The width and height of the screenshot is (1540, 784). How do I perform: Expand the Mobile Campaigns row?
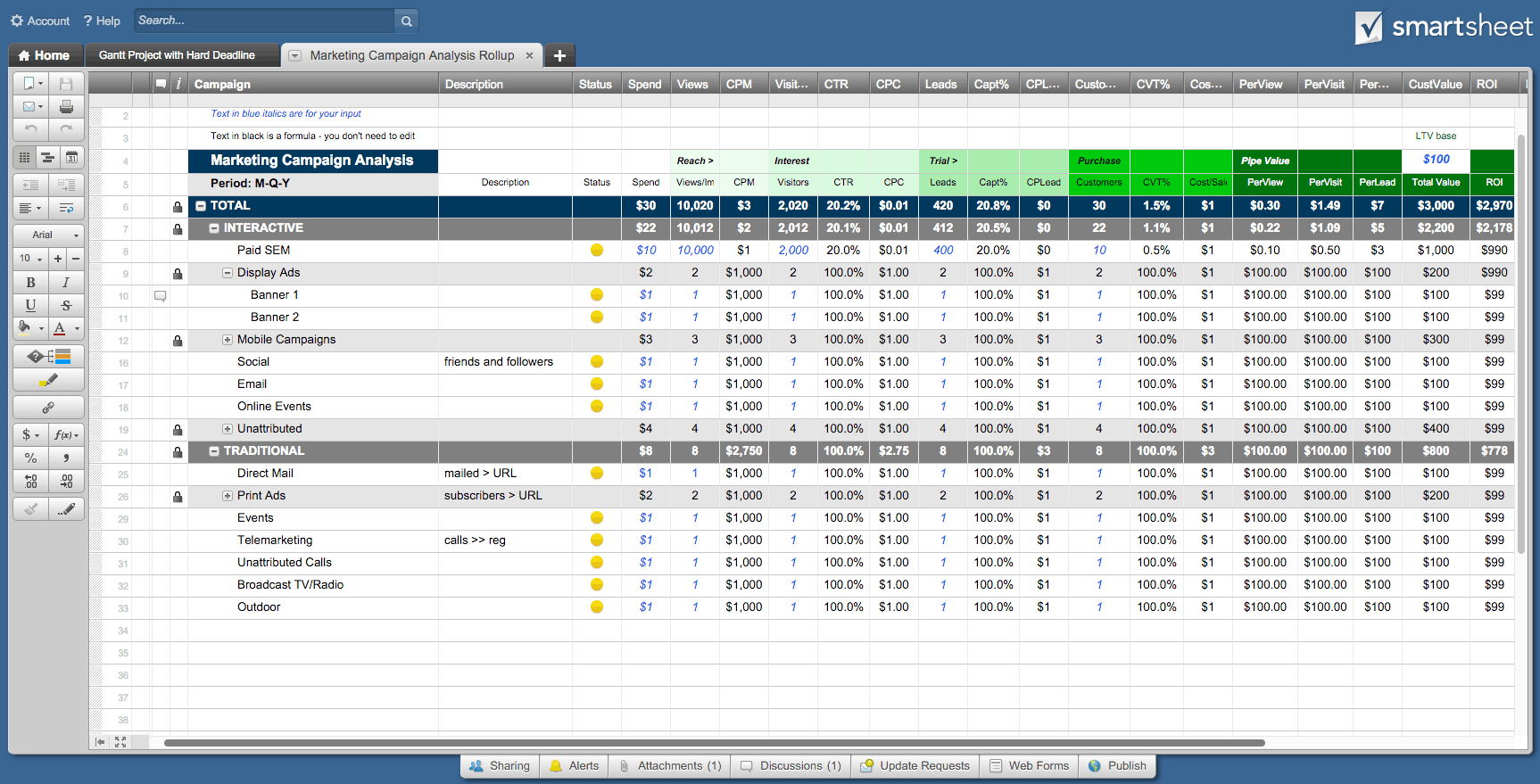(x=228, y=340)
